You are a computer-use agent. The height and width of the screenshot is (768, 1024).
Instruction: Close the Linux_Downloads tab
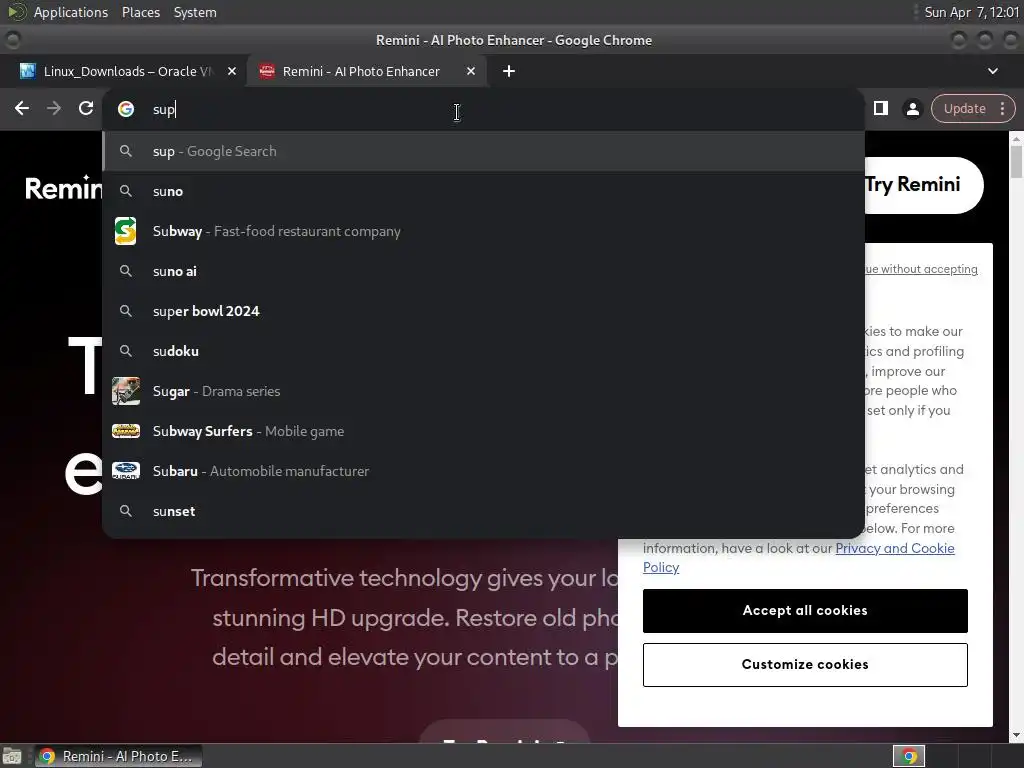point(232,71)
